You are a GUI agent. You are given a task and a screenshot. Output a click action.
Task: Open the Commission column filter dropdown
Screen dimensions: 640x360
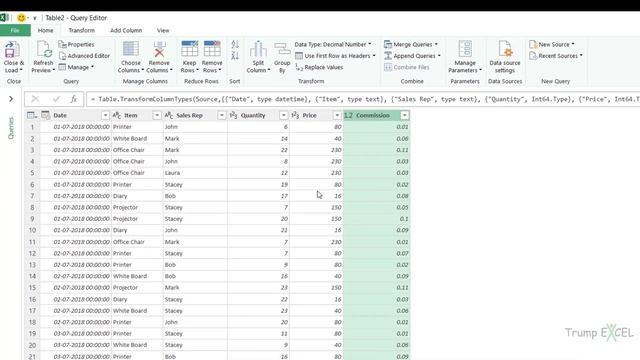pos(404,116)
